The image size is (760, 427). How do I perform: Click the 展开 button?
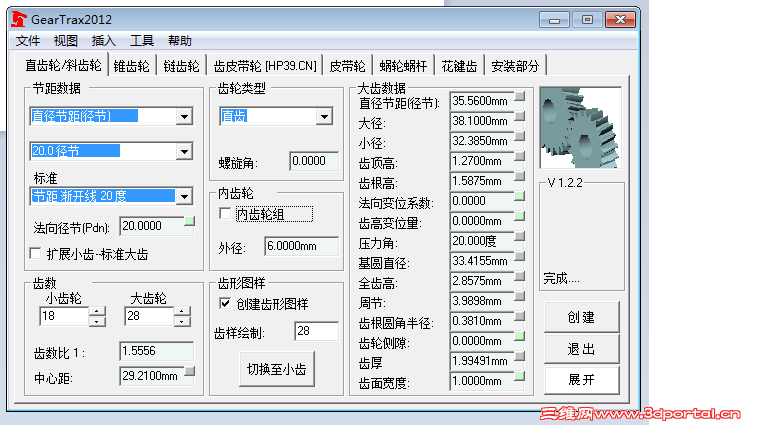pos(581,380)
